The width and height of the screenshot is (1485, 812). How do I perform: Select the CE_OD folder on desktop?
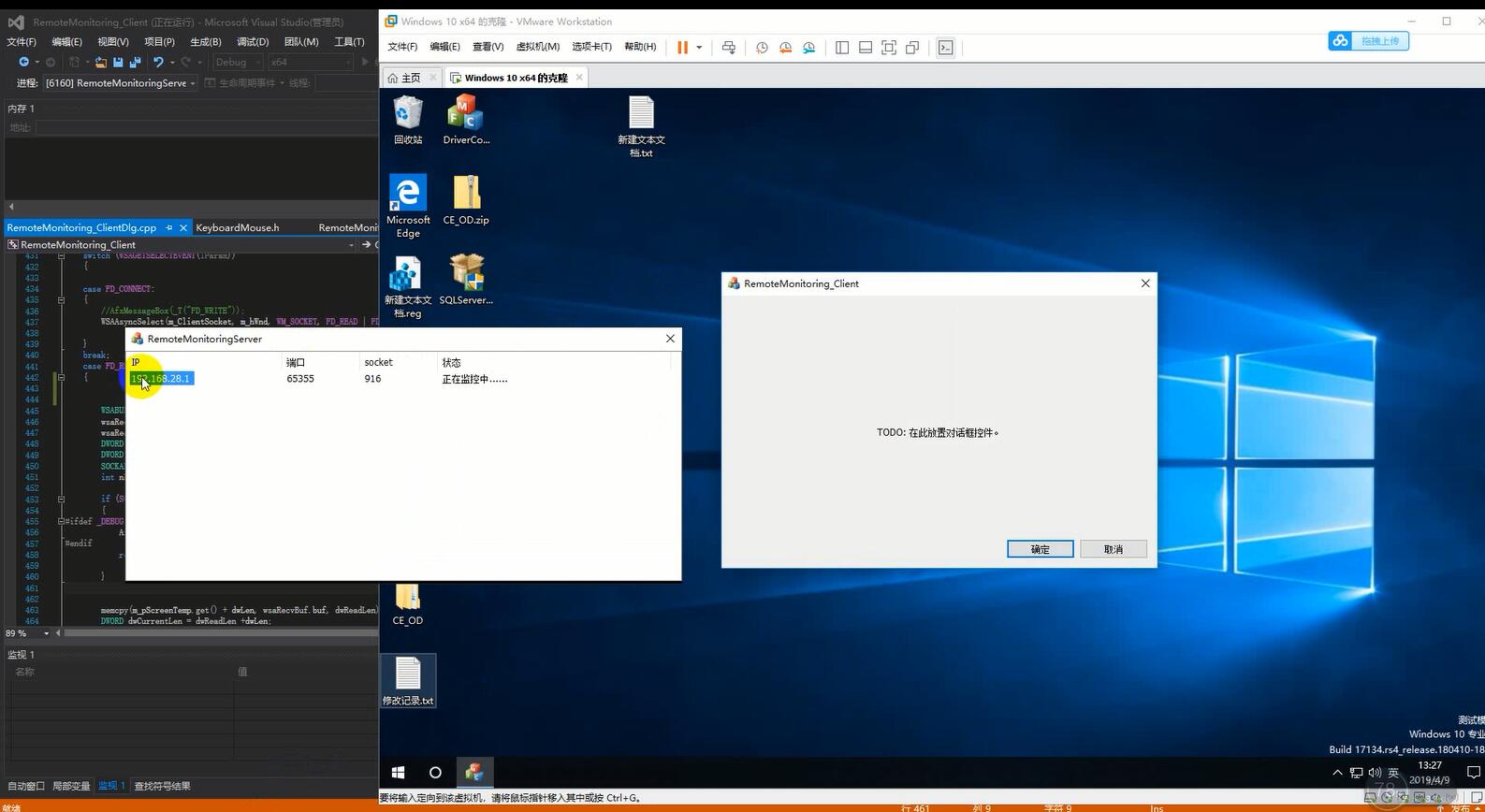[408, 604]
